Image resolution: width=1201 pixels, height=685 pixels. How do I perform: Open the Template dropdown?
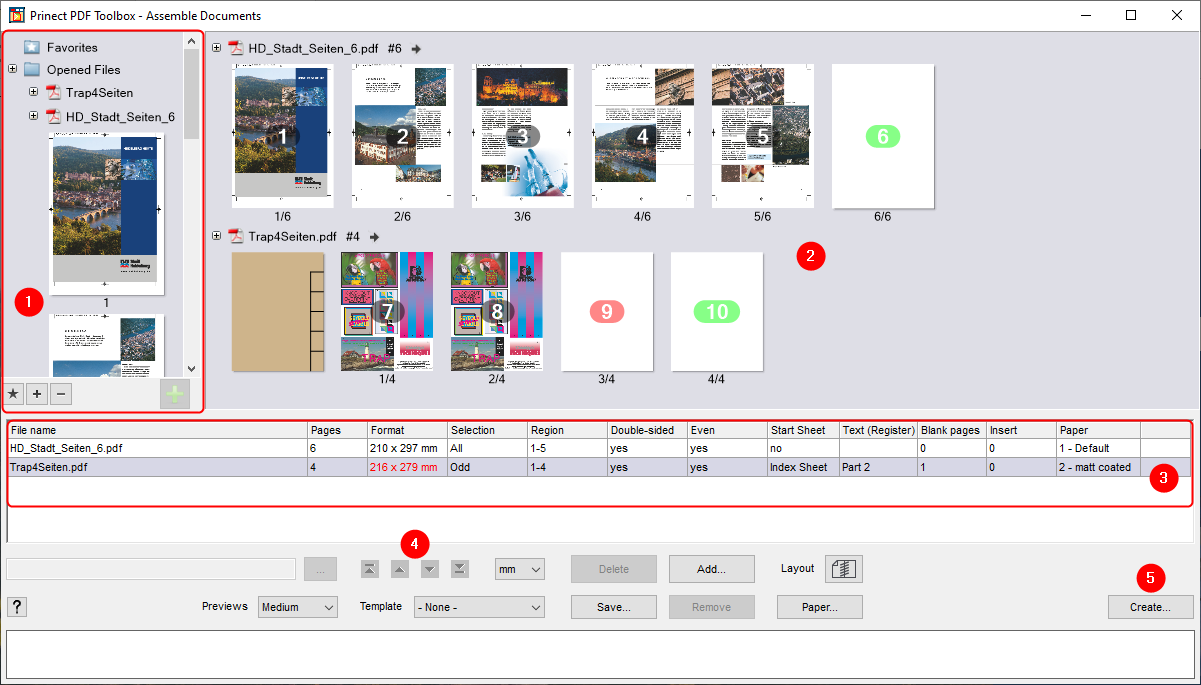pyautogui.click(x=479, y=607)
